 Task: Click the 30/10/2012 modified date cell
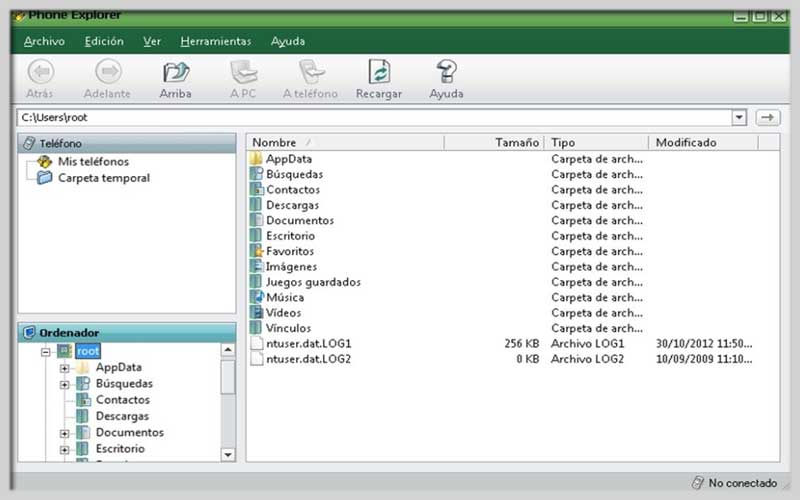click(x=704, y=343)
